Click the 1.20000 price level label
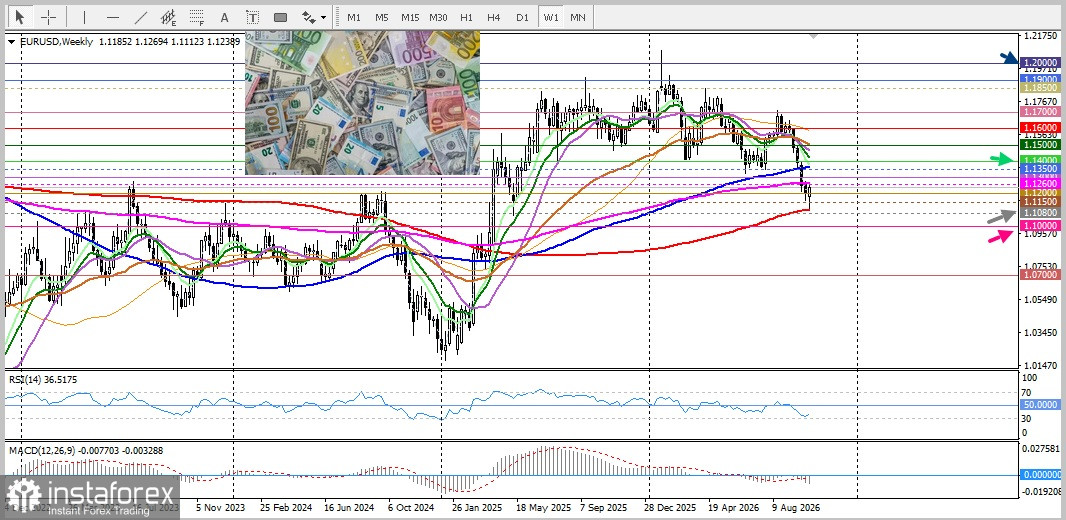 (x=1040, y=62)
